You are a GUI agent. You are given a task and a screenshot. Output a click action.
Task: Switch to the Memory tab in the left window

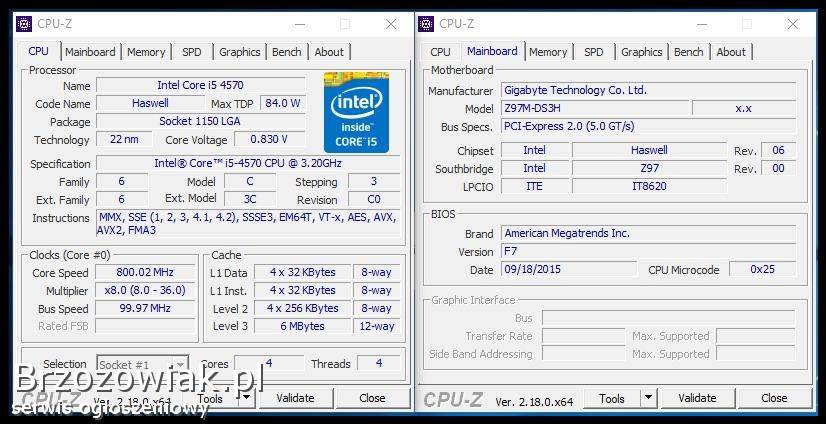point(146,52)
